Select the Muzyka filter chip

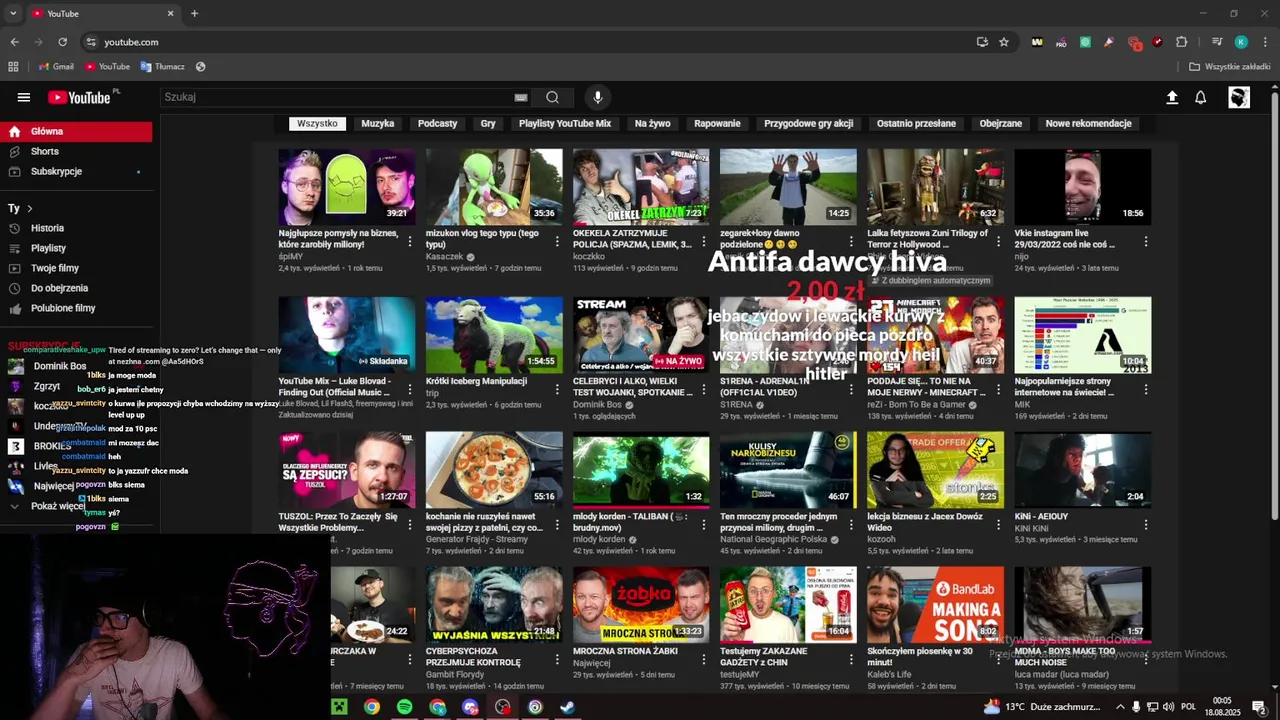click(x=377, y=123)
